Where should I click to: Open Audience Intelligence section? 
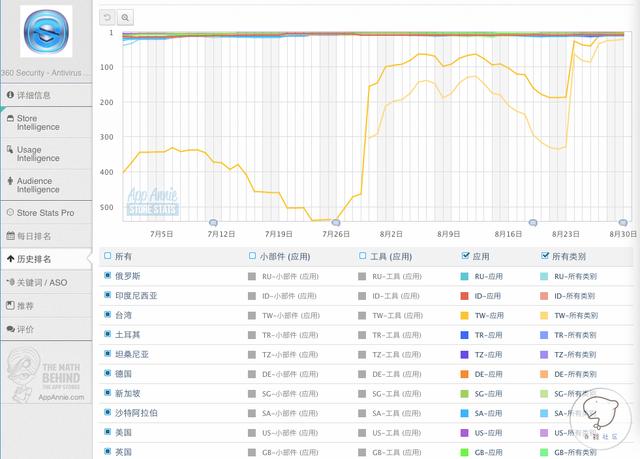point(45,184)
